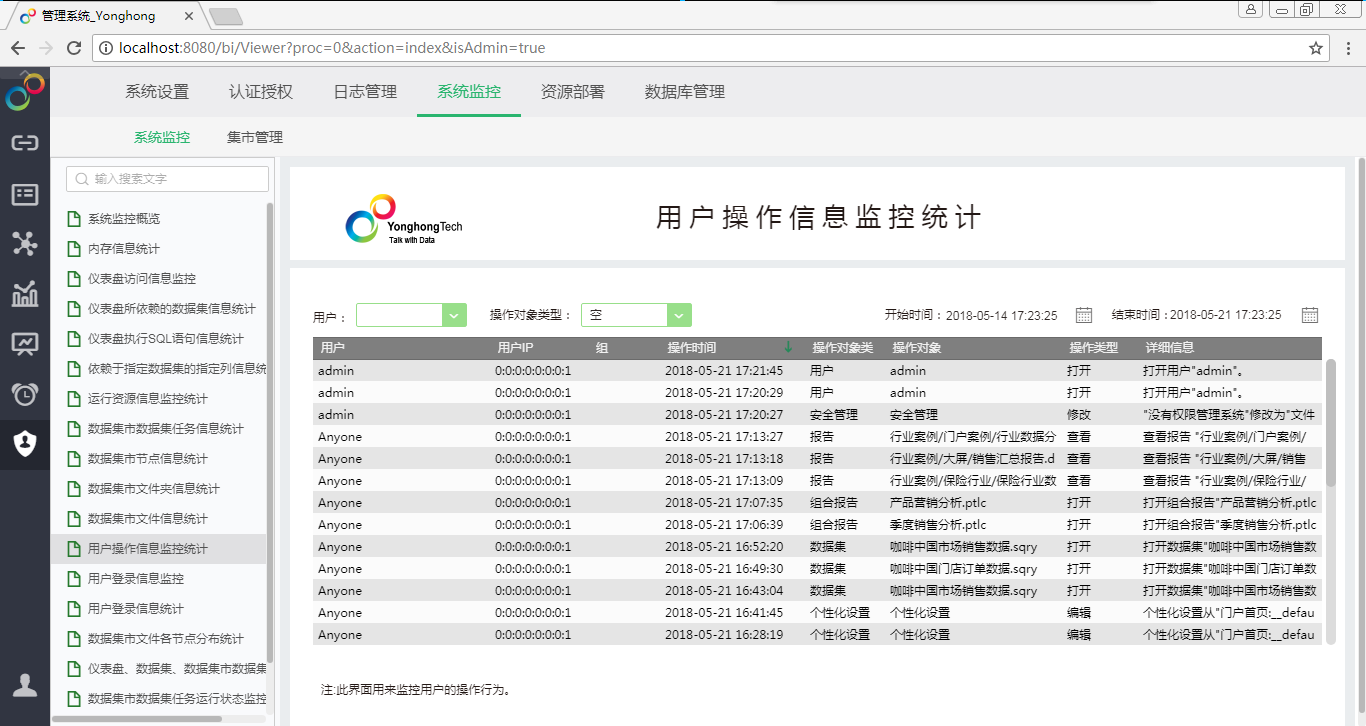Toggle sort arrow on 操作时间 column
Image resolution: width=1366 pixels, height=726 pixels.
[x=788, y=348]
